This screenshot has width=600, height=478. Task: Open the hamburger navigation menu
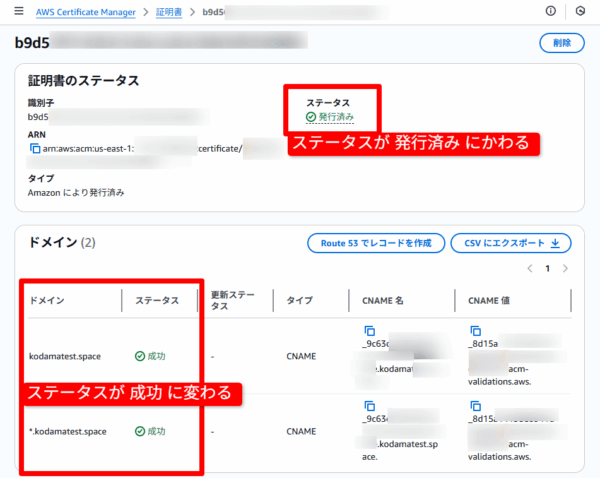point(17,11)
